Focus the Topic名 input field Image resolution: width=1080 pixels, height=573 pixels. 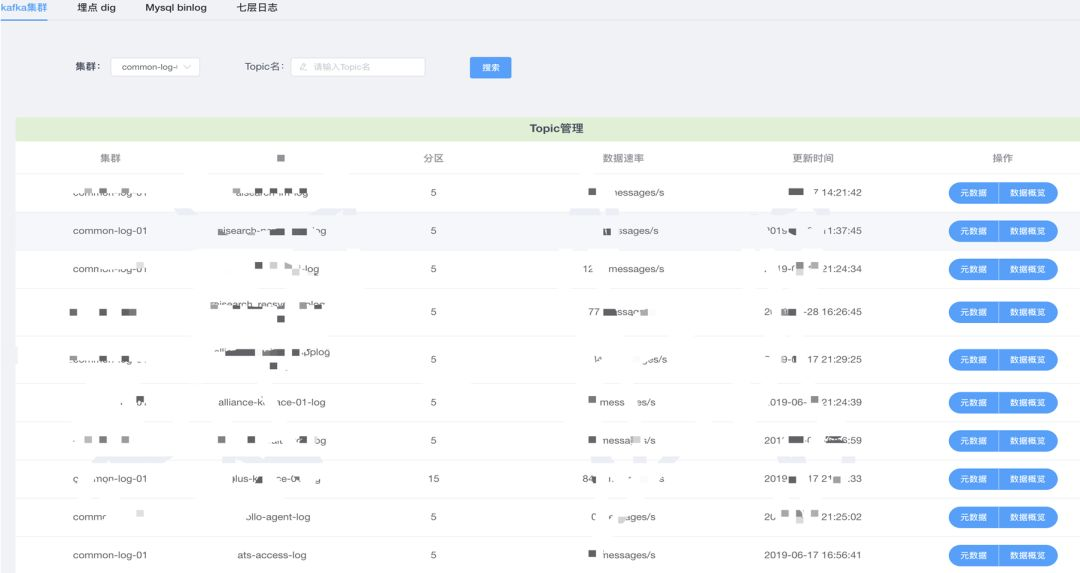point(366,67)
